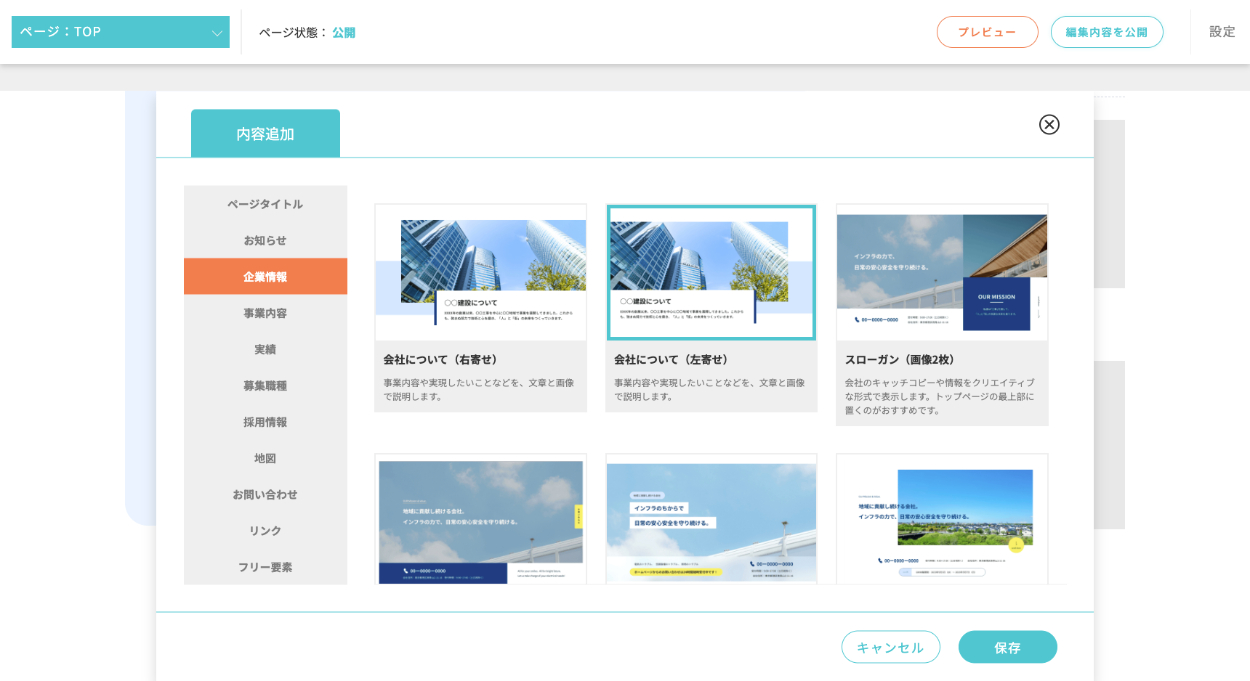Close the 内容追加 dialog with X icon
1250x681 pixels.
click(1049, 124)
